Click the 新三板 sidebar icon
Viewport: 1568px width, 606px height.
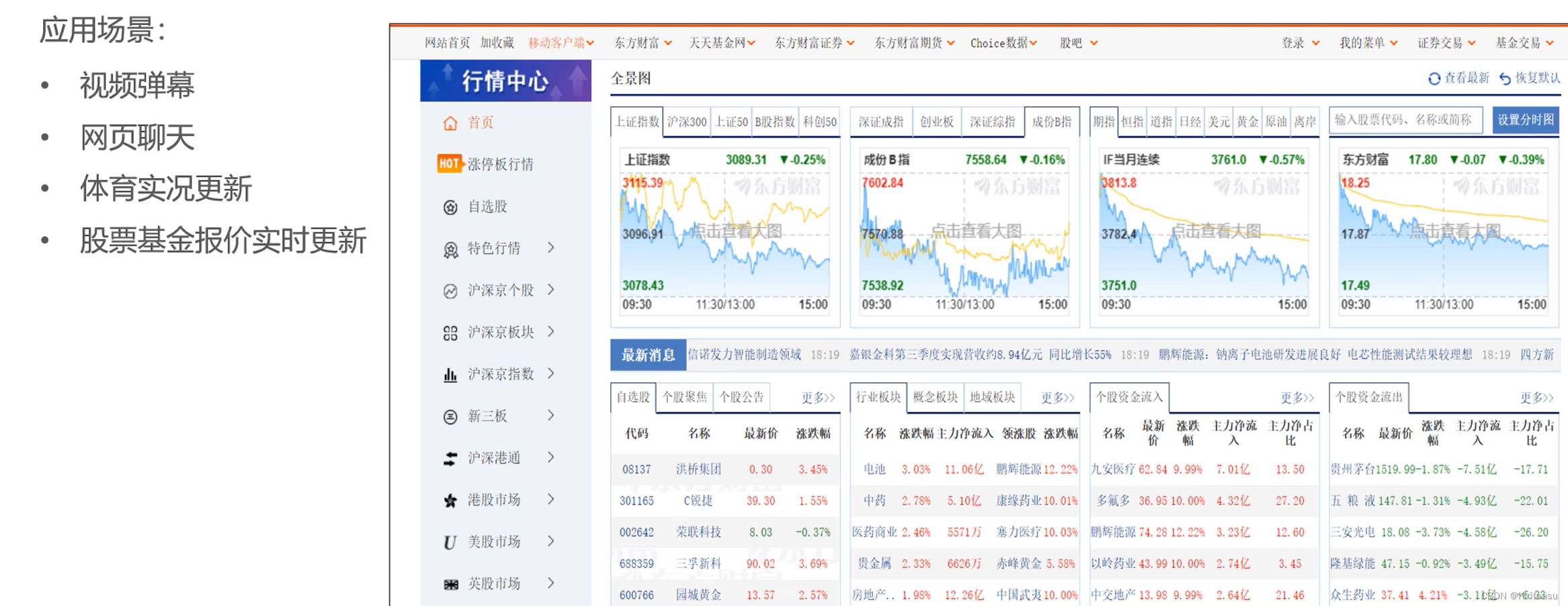(x=450, y=417)
